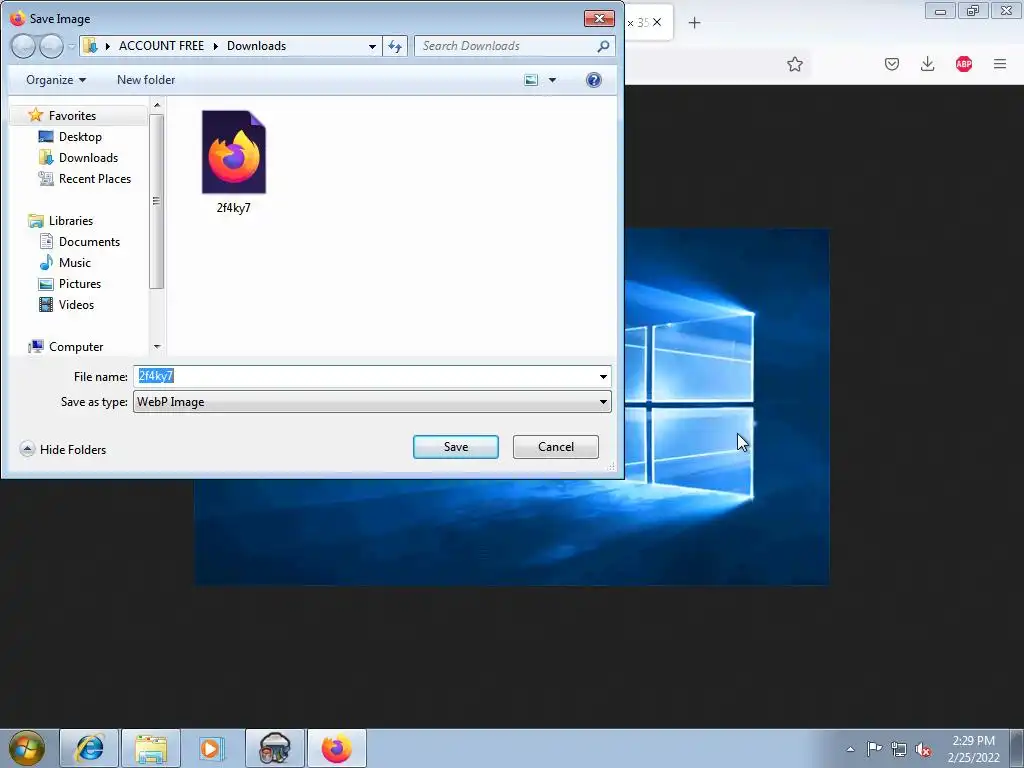Open Windows Explorer from taskbar
The height and width of the screenshot is (768, 1024).
[x=151, y=748]
